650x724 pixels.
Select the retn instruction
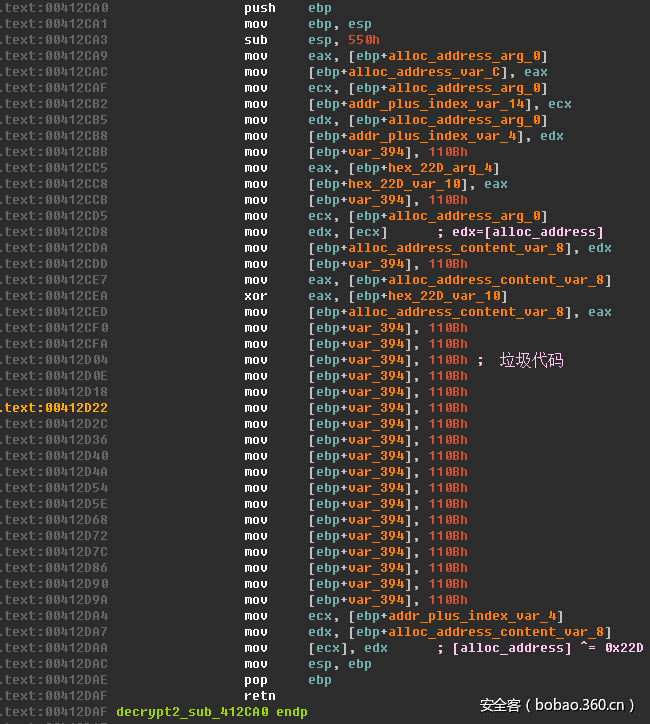[x=259, y=696]
